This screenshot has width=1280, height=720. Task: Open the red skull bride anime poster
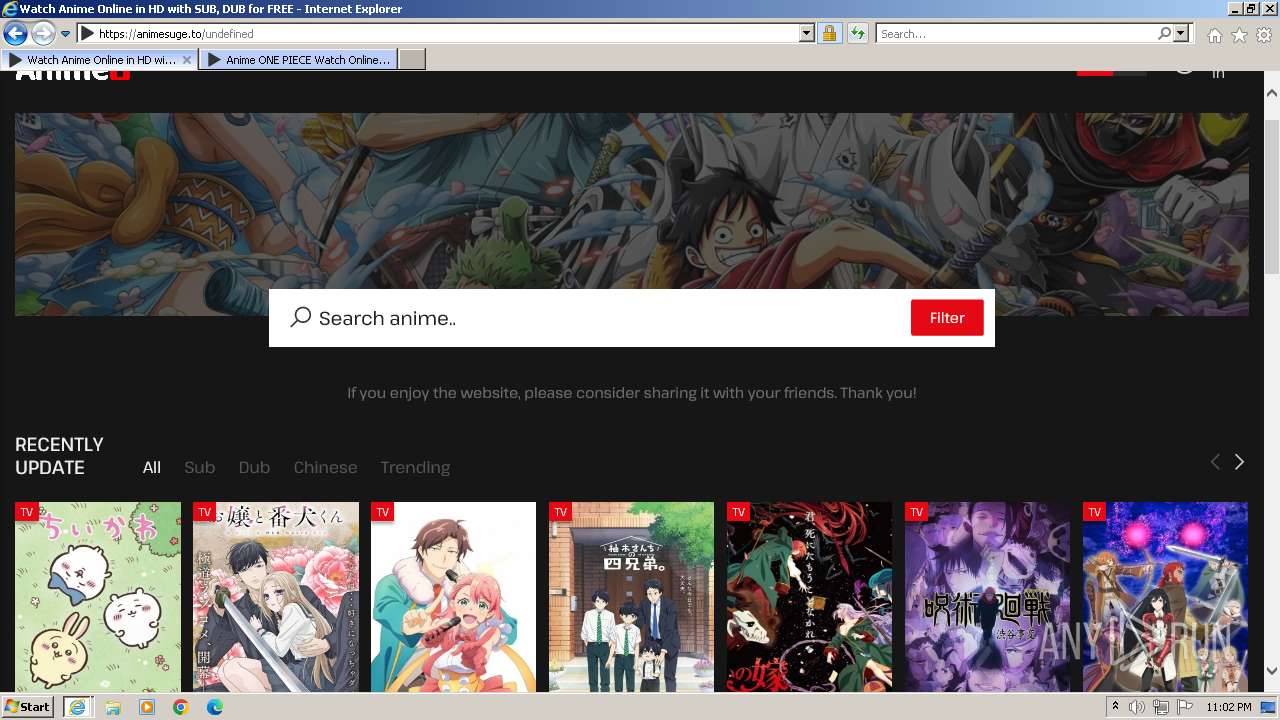point(810,597)
